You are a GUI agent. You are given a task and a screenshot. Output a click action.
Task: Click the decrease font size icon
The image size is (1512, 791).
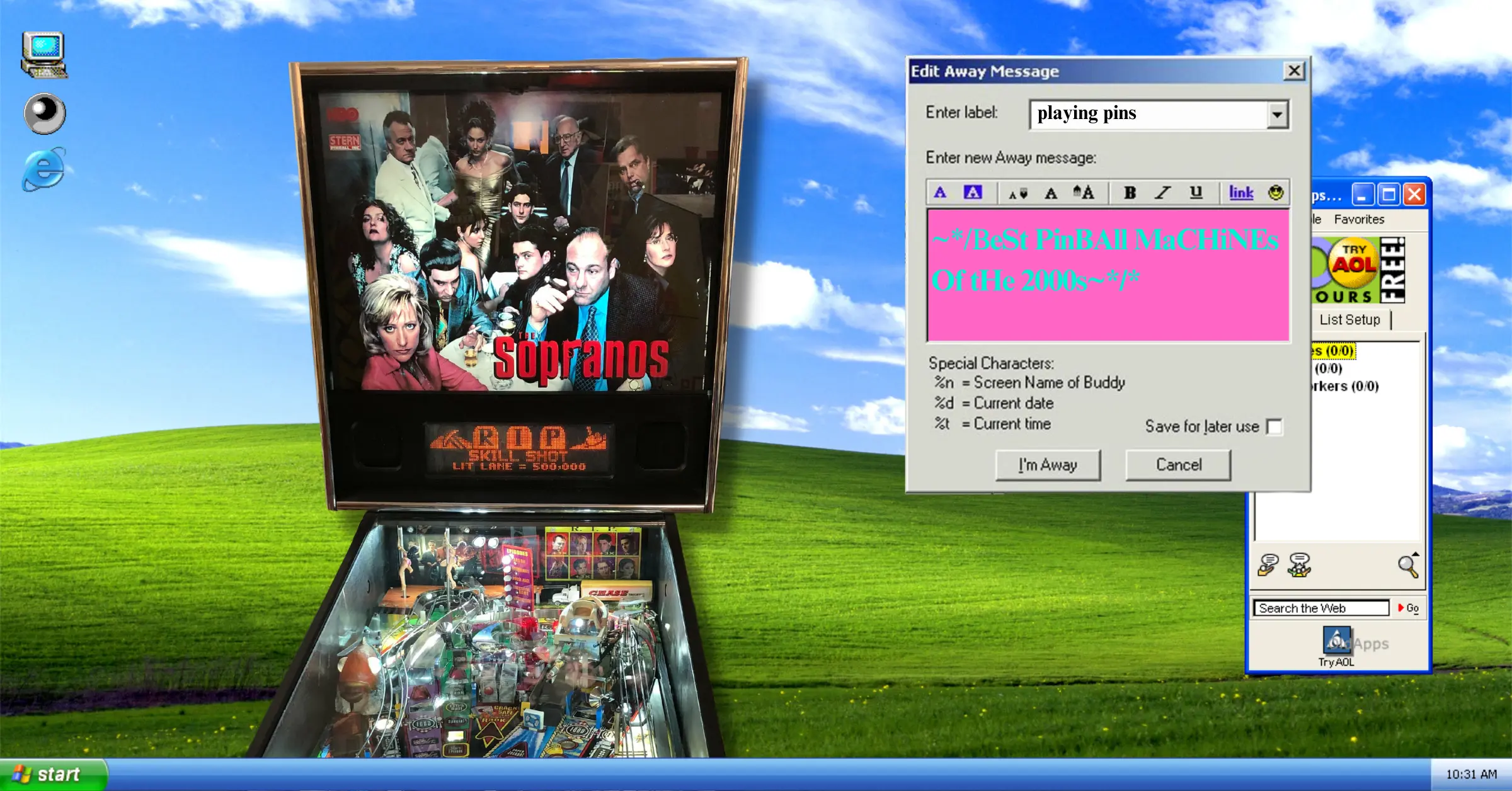point(1017,192)
